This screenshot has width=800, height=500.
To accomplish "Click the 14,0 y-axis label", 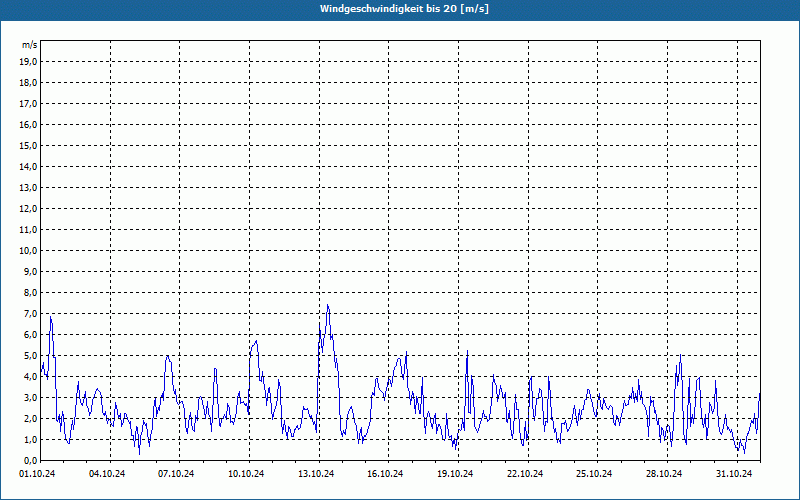I will point(29,166).
